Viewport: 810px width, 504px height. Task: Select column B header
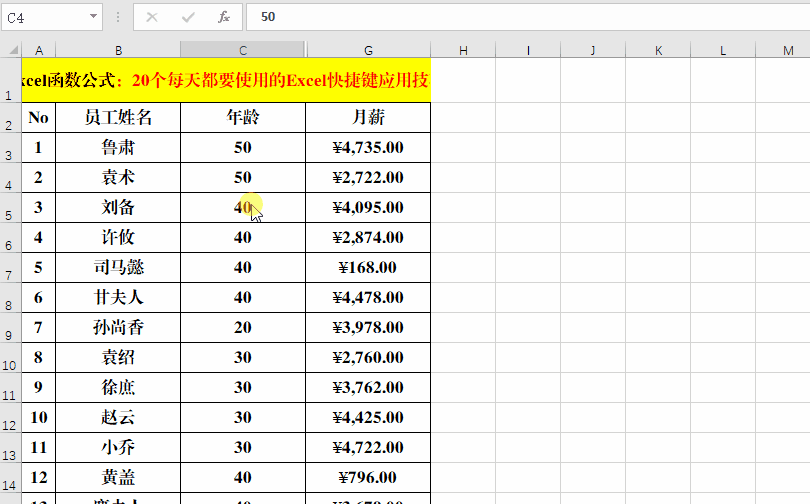pyautogui.click(x=118, y=50)
